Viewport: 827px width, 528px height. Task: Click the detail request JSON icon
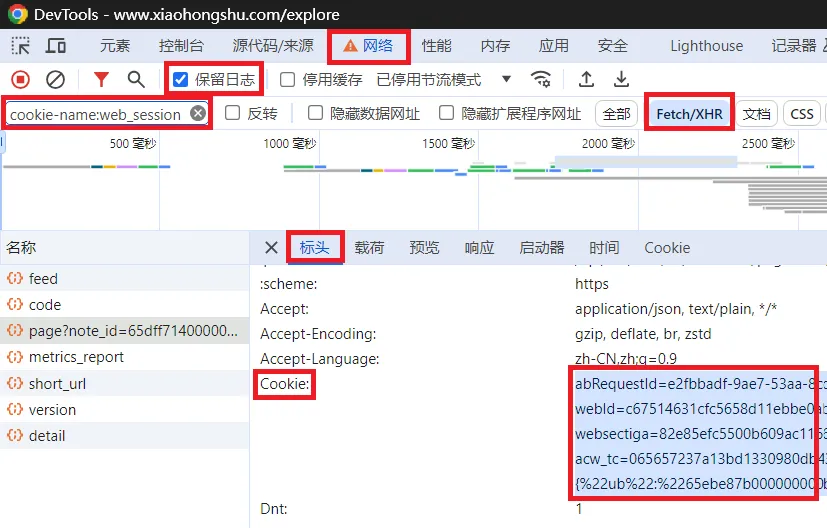[15, 436]
